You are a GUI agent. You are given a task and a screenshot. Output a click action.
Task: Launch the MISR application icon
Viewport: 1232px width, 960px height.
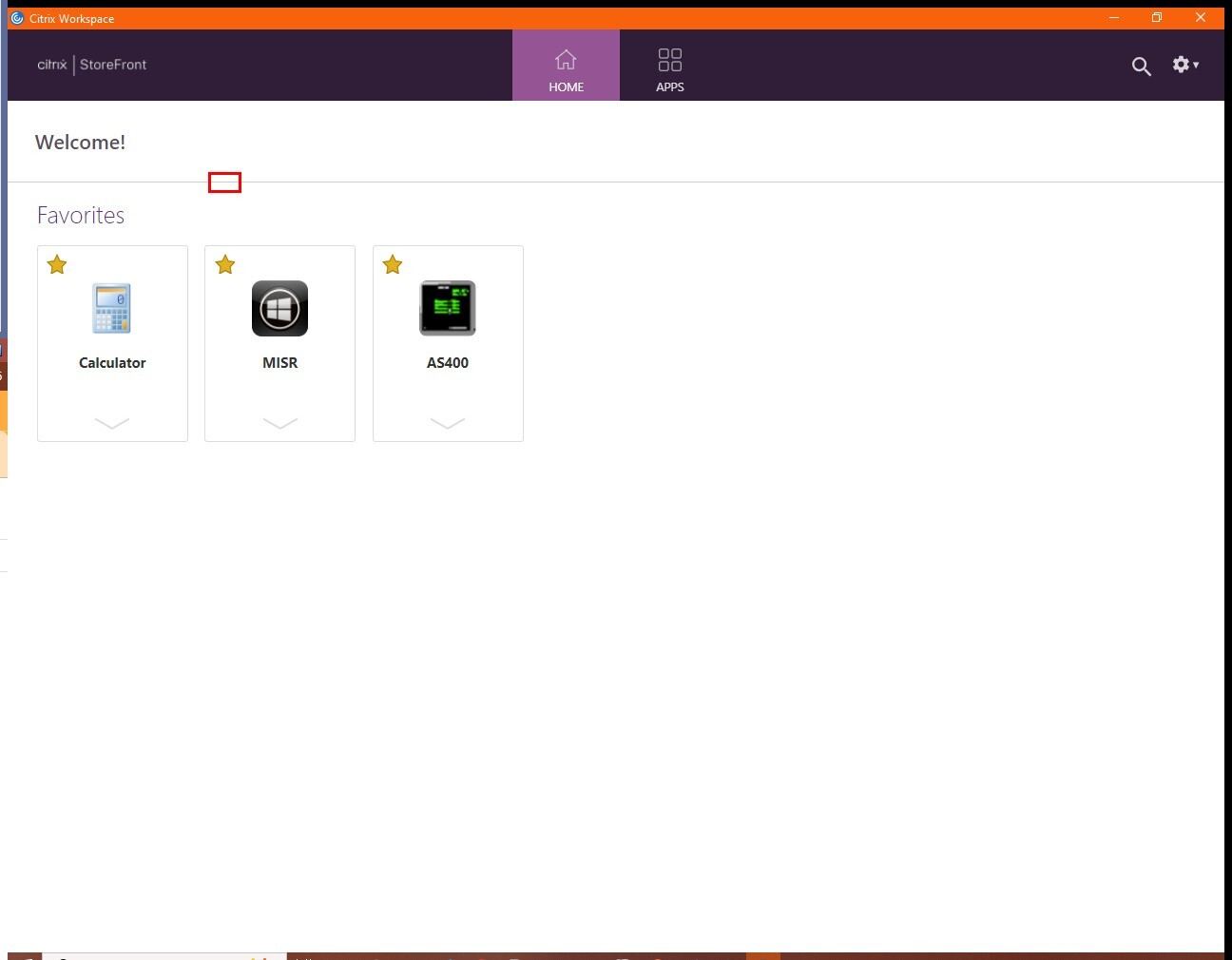coord(279,308)
